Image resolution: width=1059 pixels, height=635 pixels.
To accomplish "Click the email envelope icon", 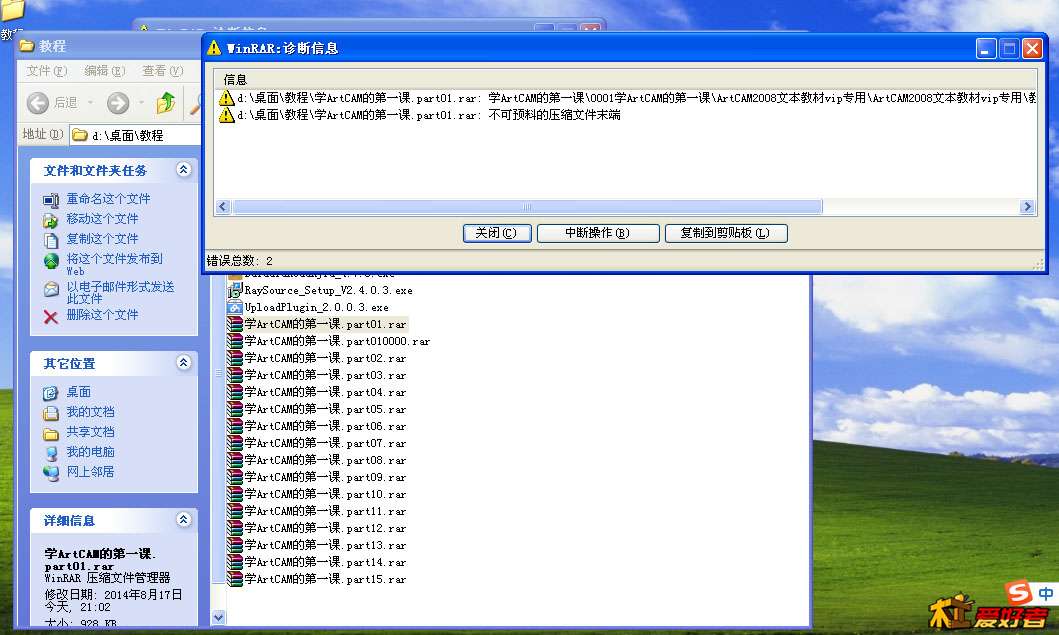I will 51,289.
